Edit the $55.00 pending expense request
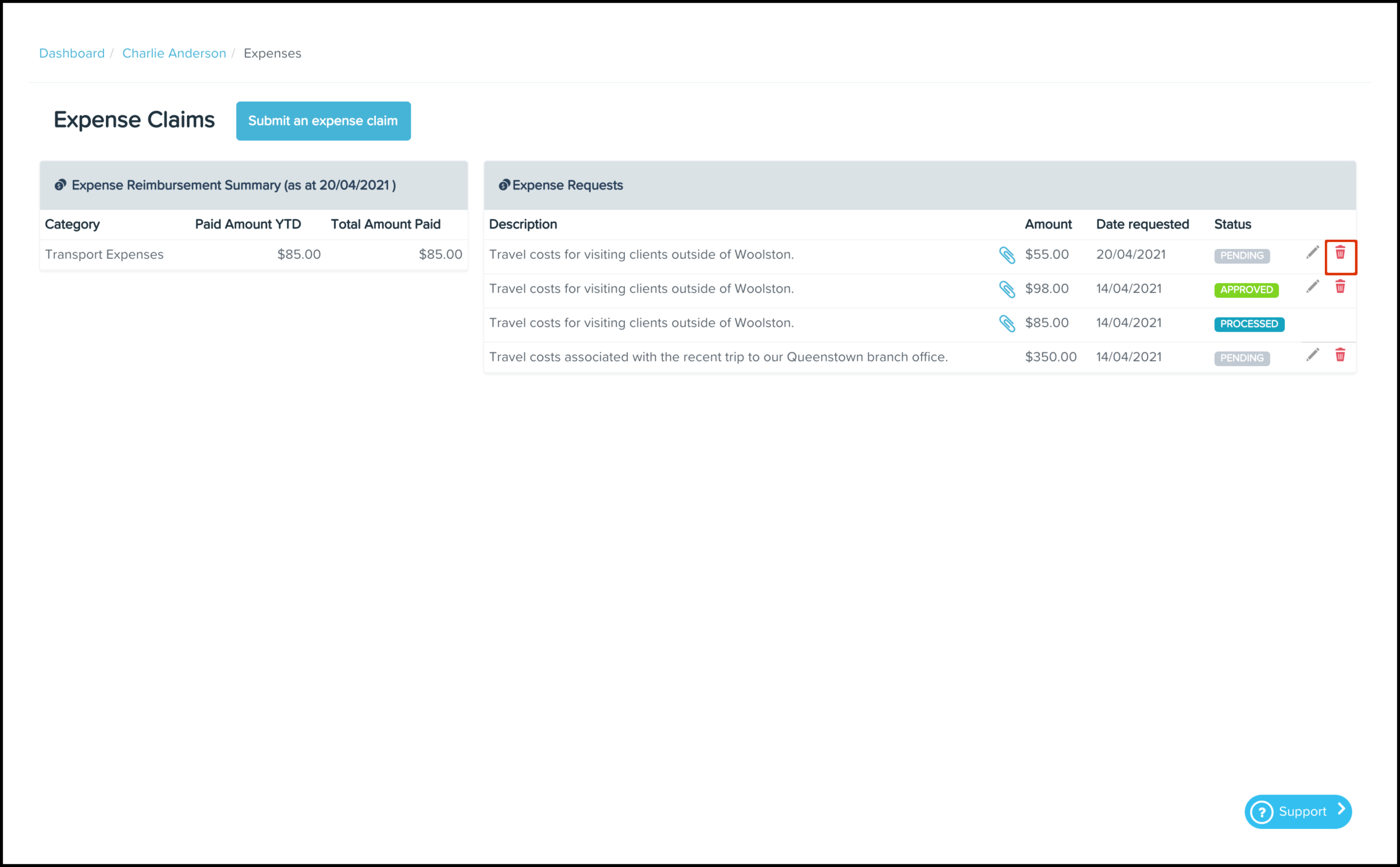 click(1312, 253)
